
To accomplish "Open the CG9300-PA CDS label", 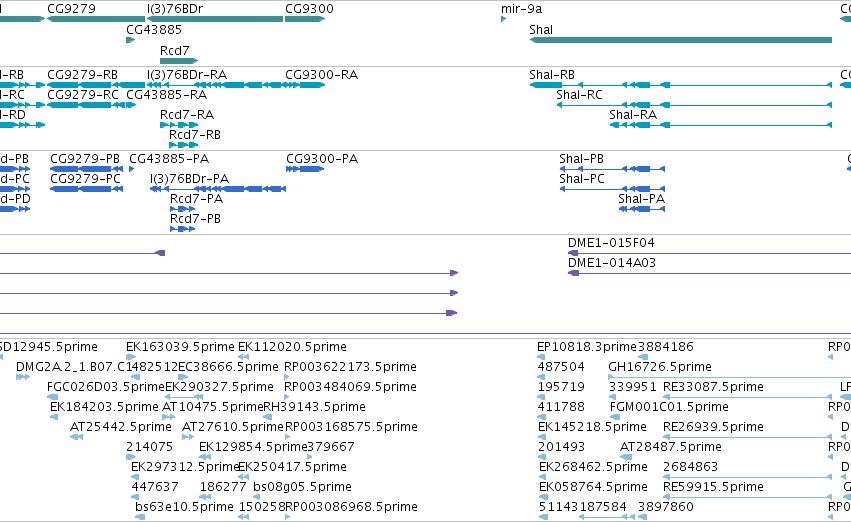I will (x=322, y=159).
